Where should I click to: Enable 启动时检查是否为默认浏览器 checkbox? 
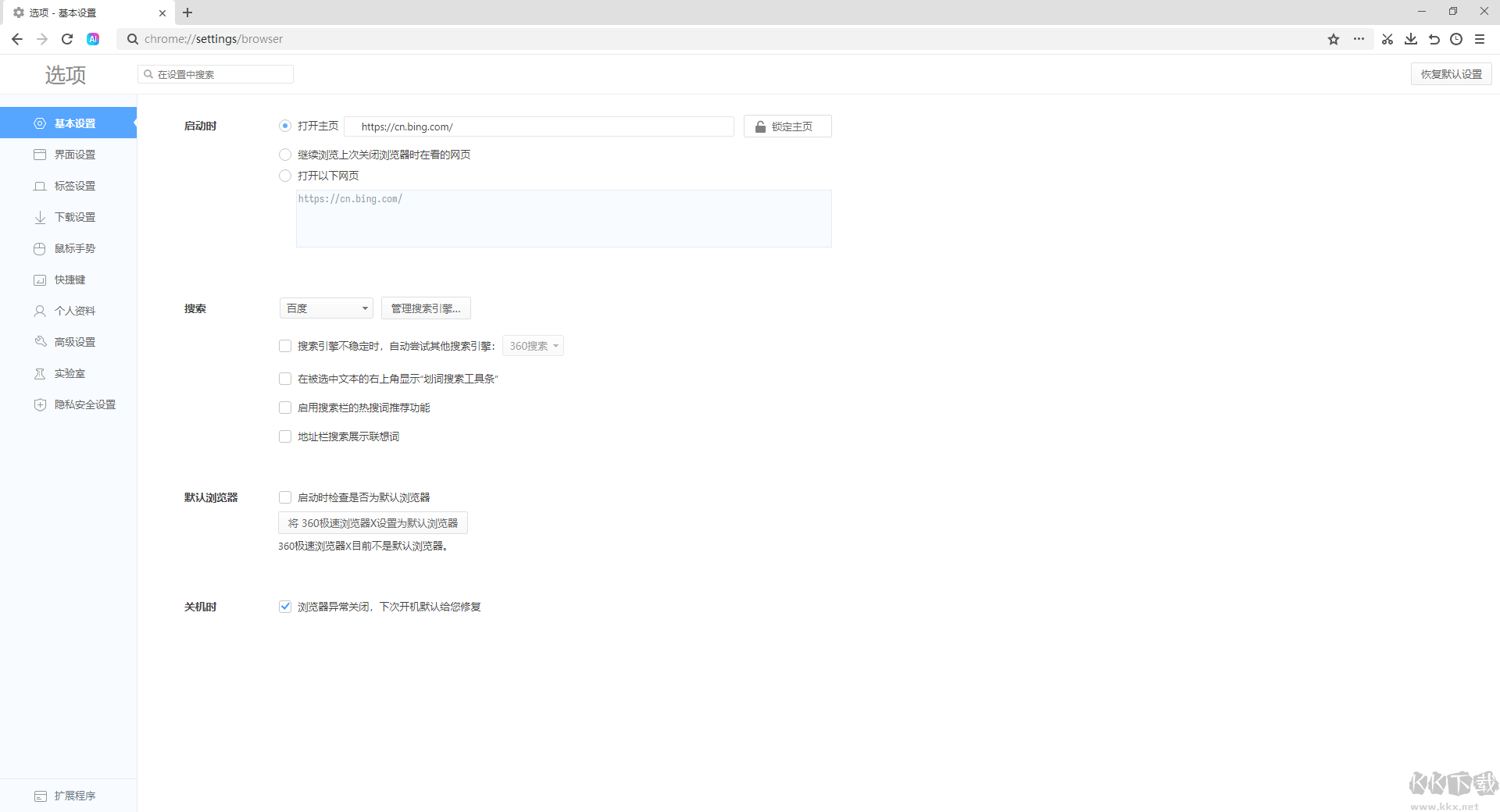coord(285,497)
